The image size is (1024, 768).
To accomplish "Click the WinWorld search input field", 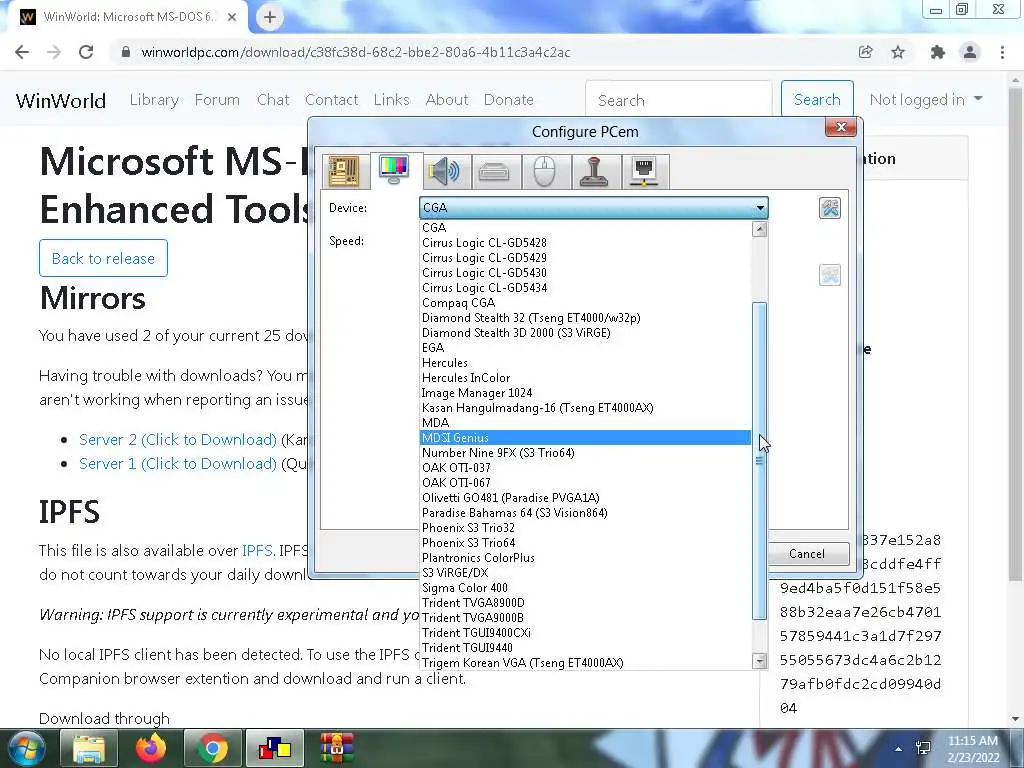I will tap(679, 100).
